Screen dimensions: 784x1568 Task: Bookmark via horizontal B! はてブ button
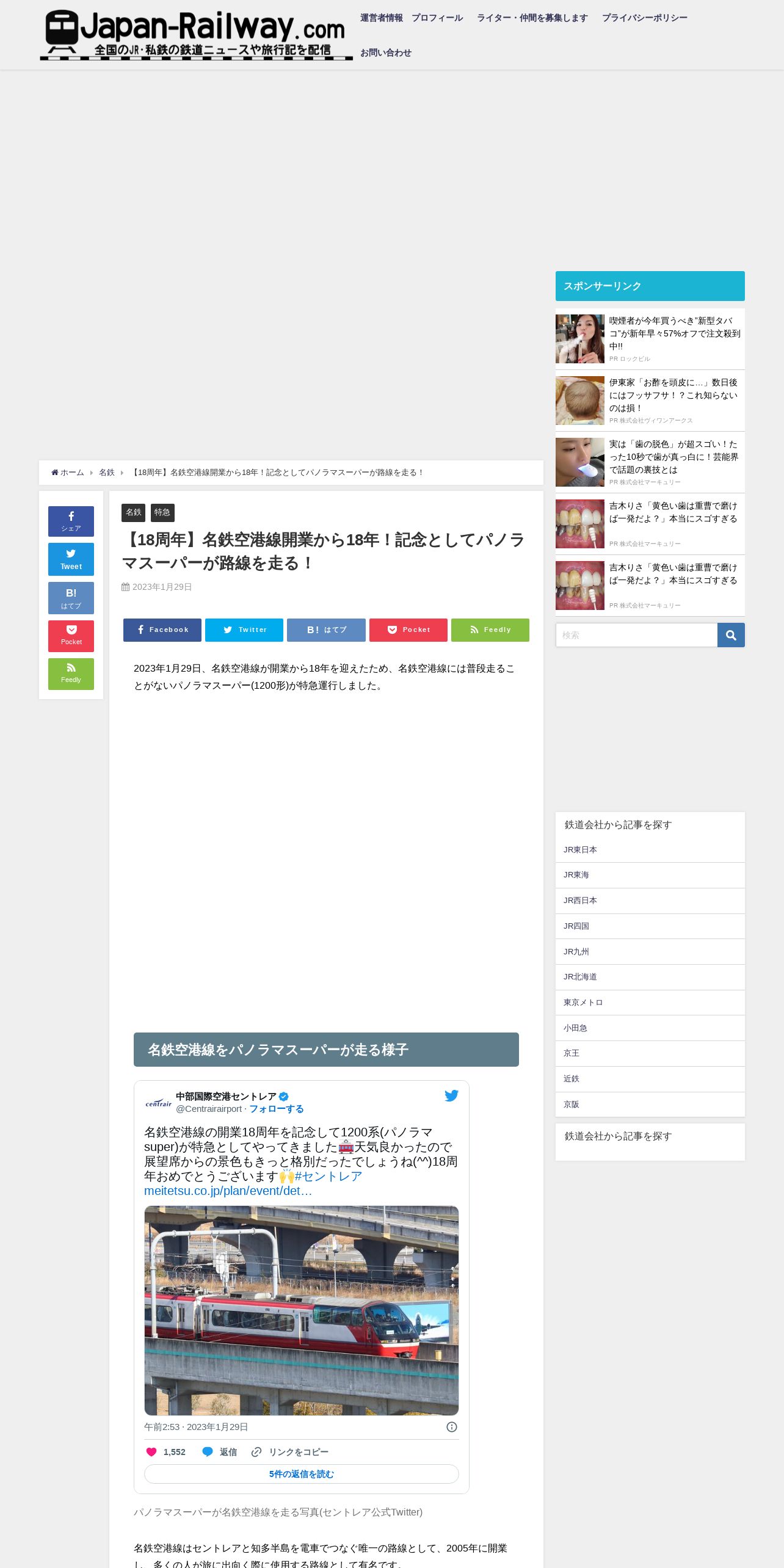click(x=326, y=630)
